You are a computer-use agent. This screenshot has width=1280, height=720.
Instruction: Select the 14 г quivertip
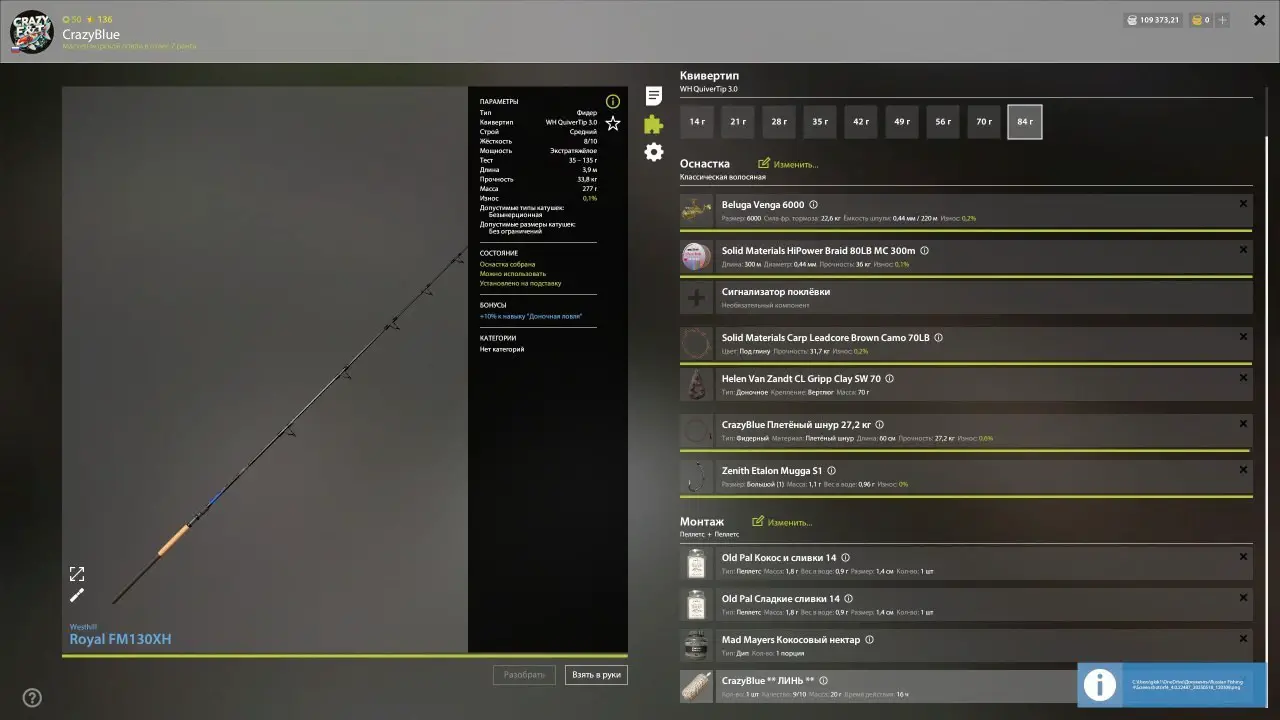click(x=697, y=122)
